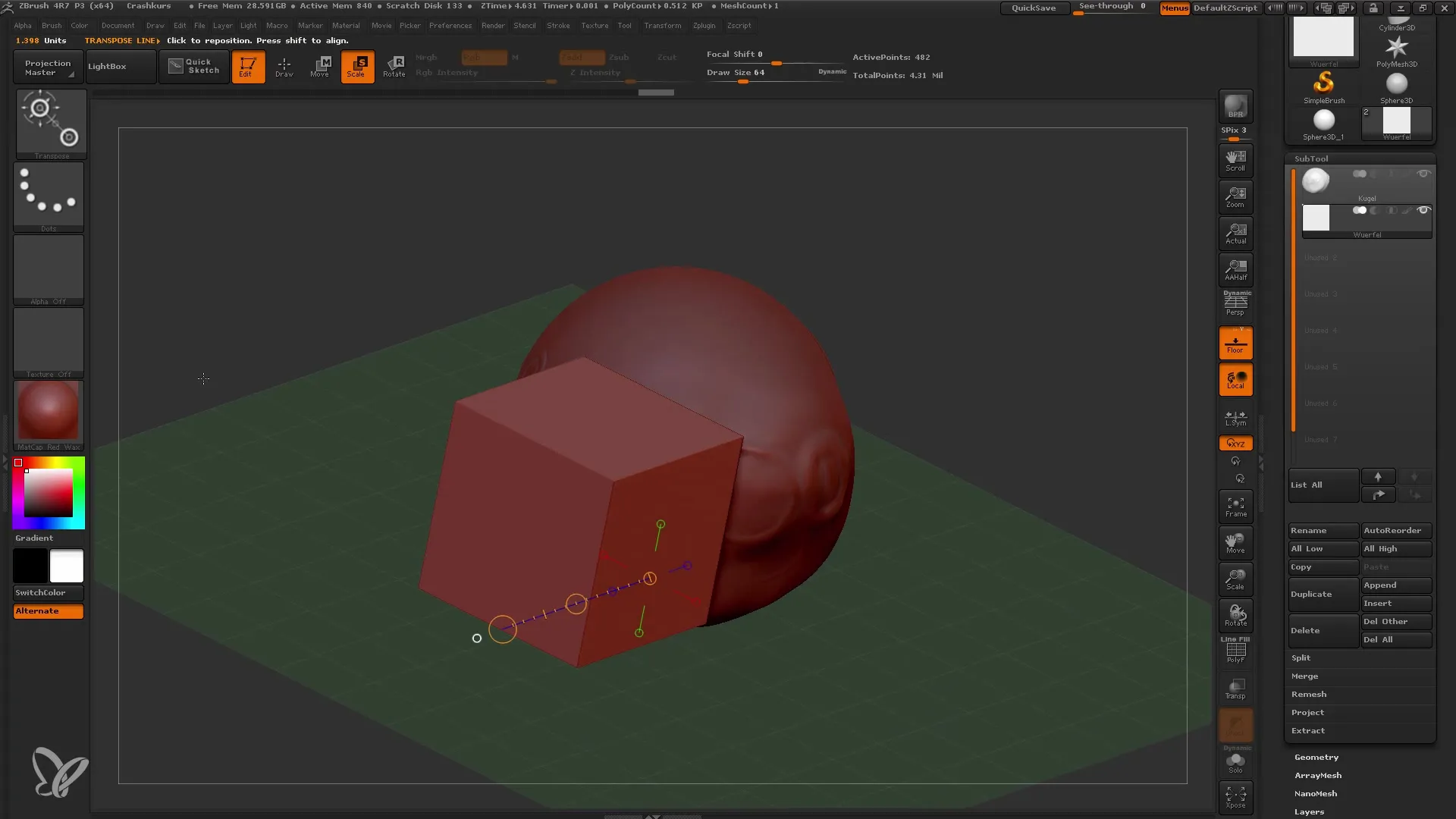This screenshot has height=819, width=1456.
Task: Select the Move tool in toolbar
Action: (319, 67)
